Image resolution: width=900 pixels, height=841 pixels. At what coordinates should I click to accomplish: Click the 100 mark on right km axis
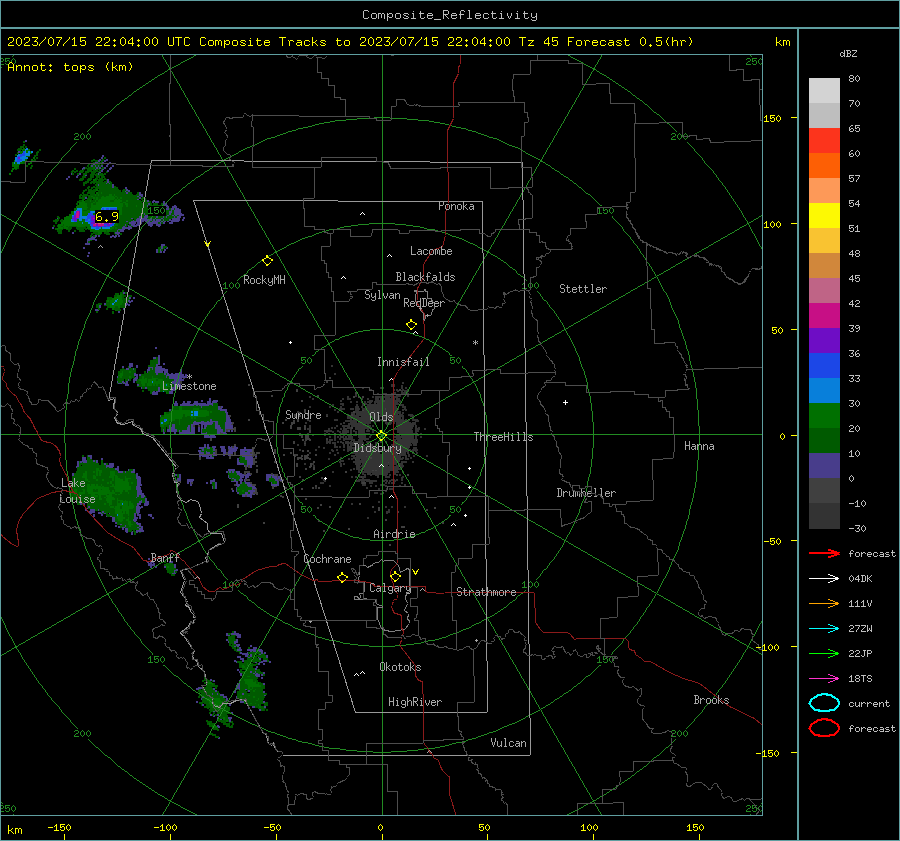[773, 224]
